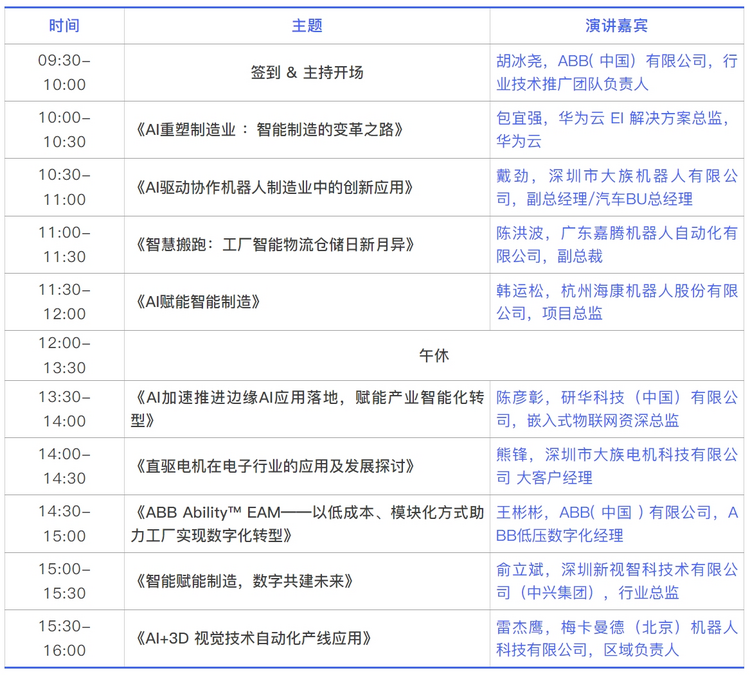750x675 pixels.
Task: Select the 11:30–12:00 time cell
Action: pos(64,302)
